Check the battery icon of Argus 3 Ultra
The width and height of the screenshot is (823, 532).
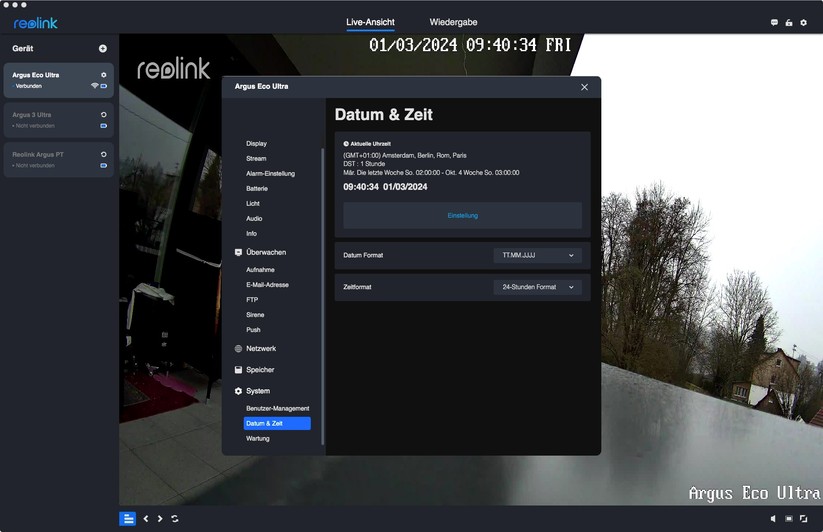point(103,126)
